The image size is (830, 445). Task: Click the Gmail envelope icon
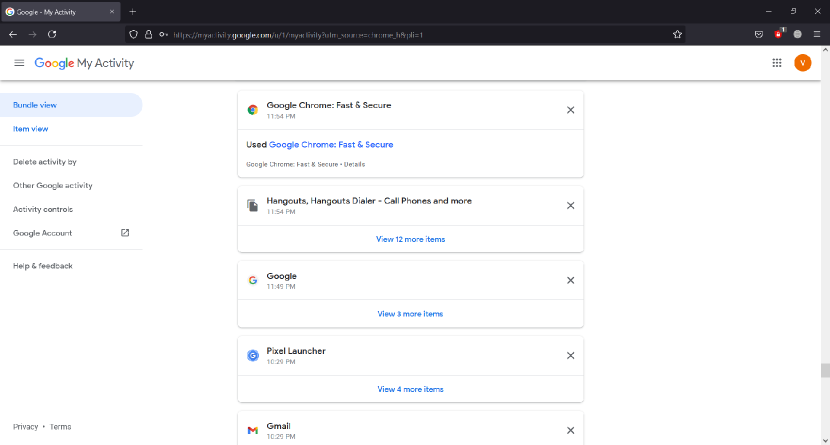click(x=253, y=431)
